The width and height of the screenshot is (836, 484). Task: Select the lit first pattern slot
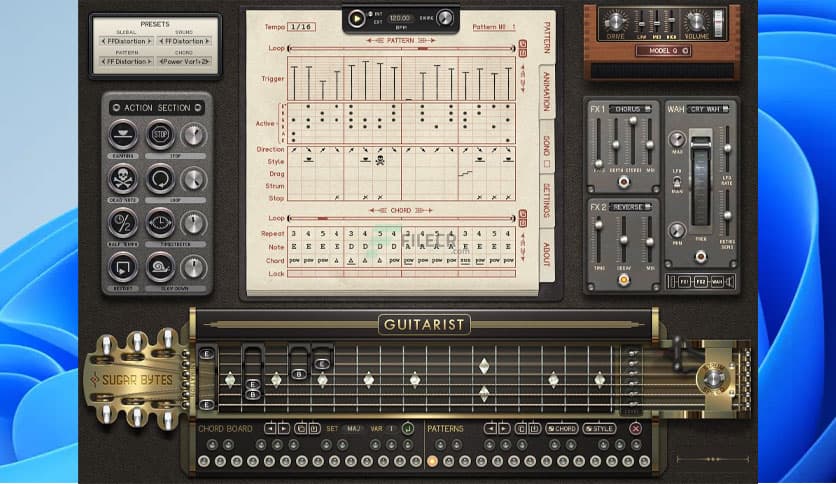click(432, 461)
